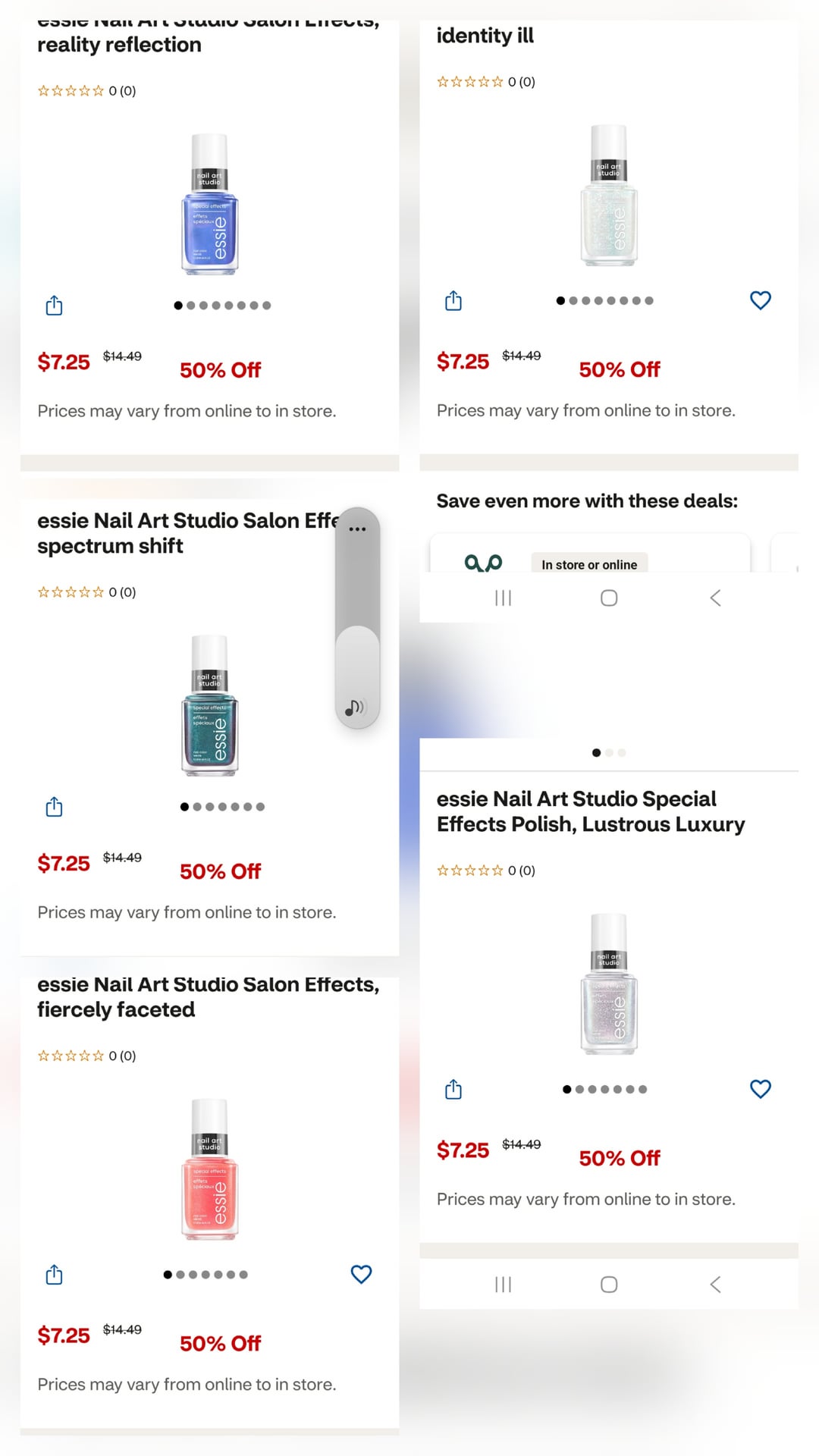Share the spectrum shift polish
This screenshot has height=1456, width=819.
point(54,807)
